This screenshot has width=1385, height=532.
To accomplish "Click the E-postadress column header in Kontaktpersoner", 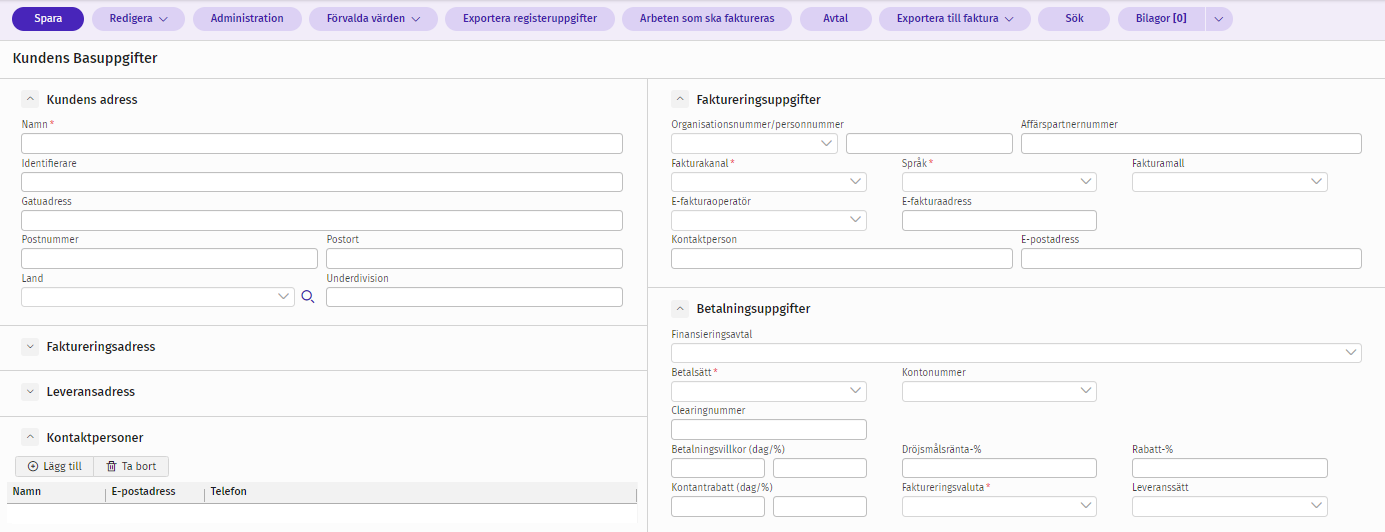I will point(155,492).
